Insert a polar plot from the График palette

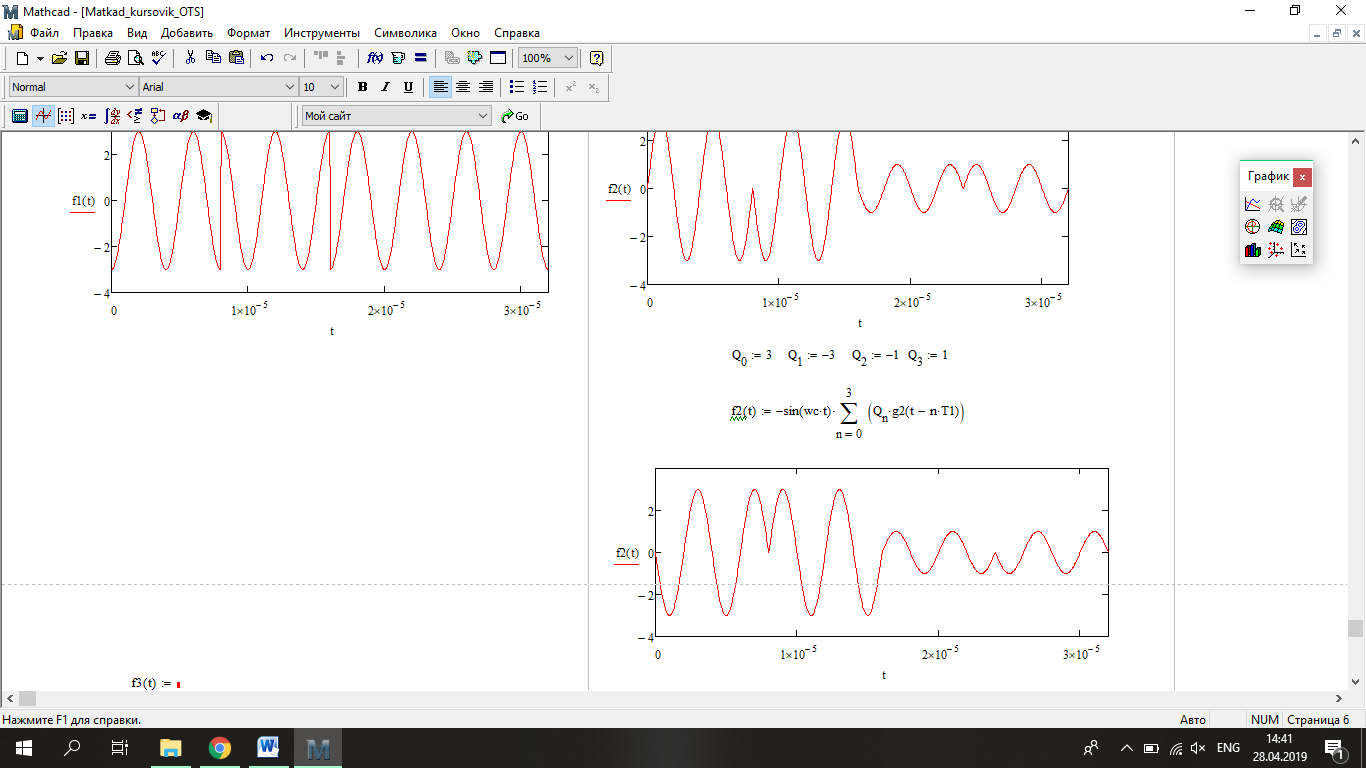1252,227
